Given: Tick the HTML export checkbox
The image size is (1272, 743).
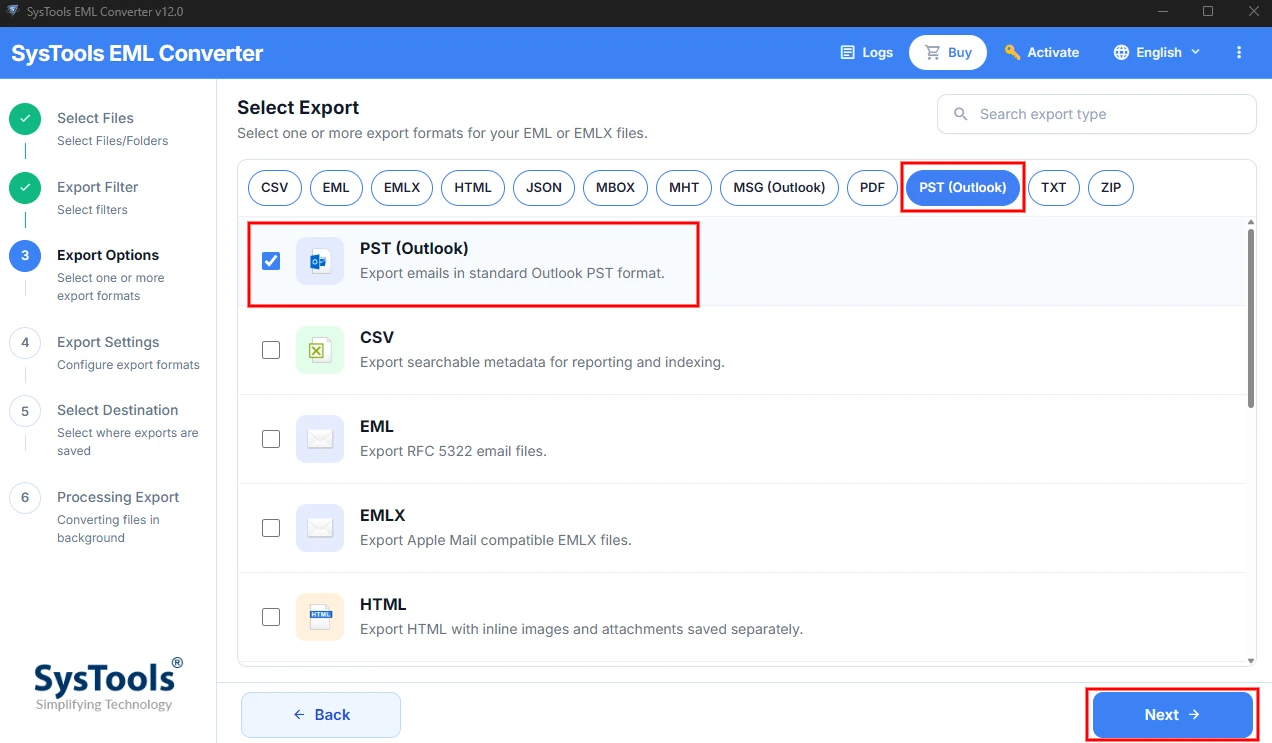Looking at the screenshot, I should click(x=271, y=617).
